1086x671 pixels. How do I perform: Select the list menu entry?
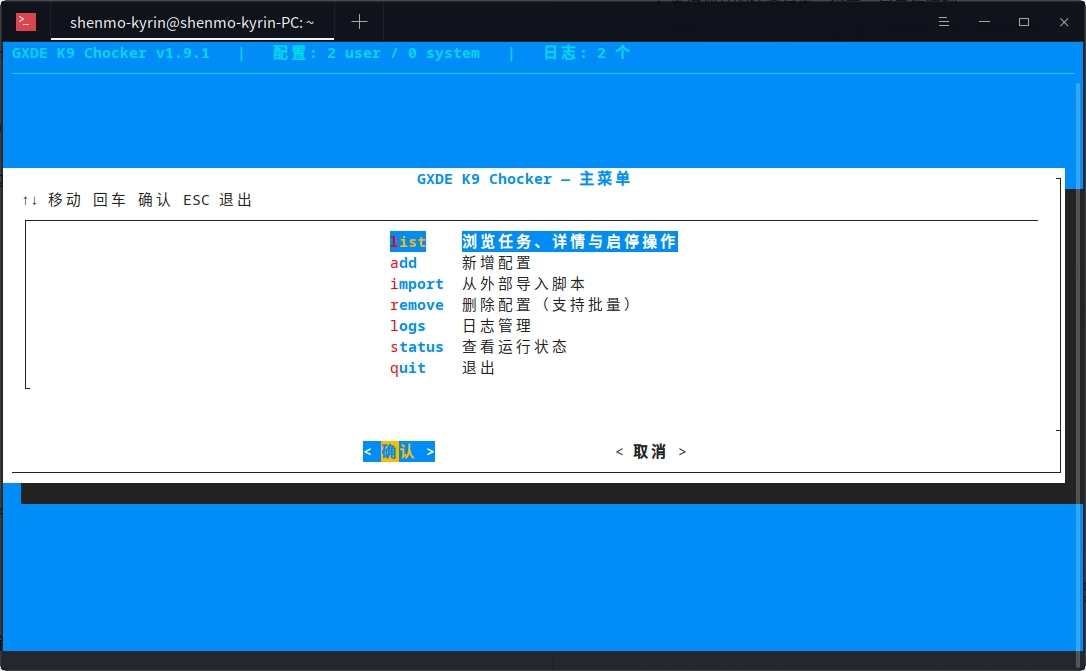pos(408,242)
